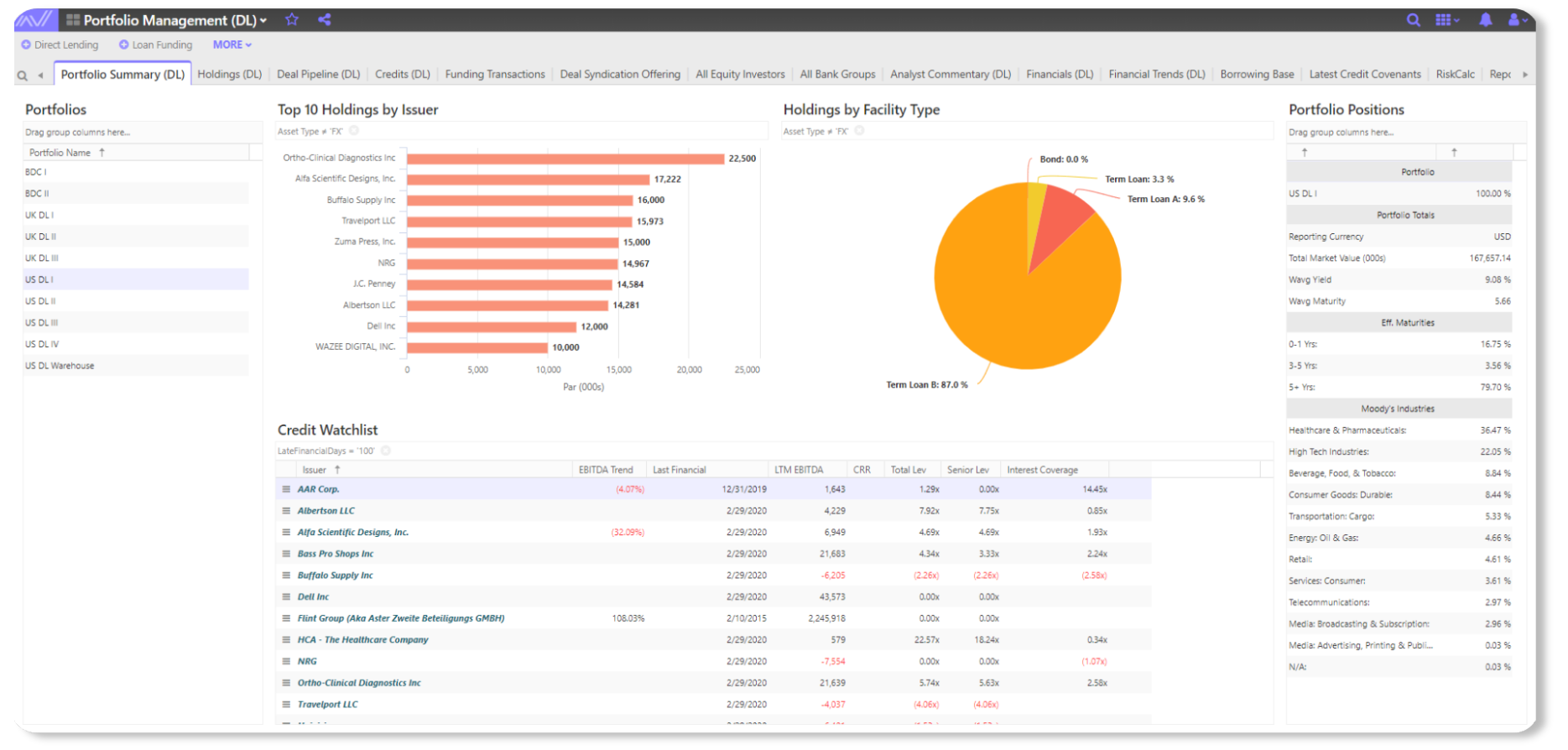The height and width of the screenshot is (750, 1568).
Task: Select the US DL I portfolio row
Action: pos(136,279)
